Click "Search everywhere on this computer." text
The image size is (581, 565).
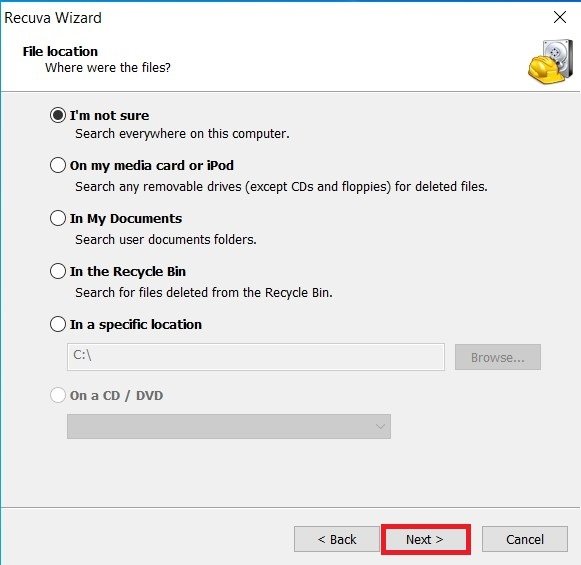[x=182, y=134]
